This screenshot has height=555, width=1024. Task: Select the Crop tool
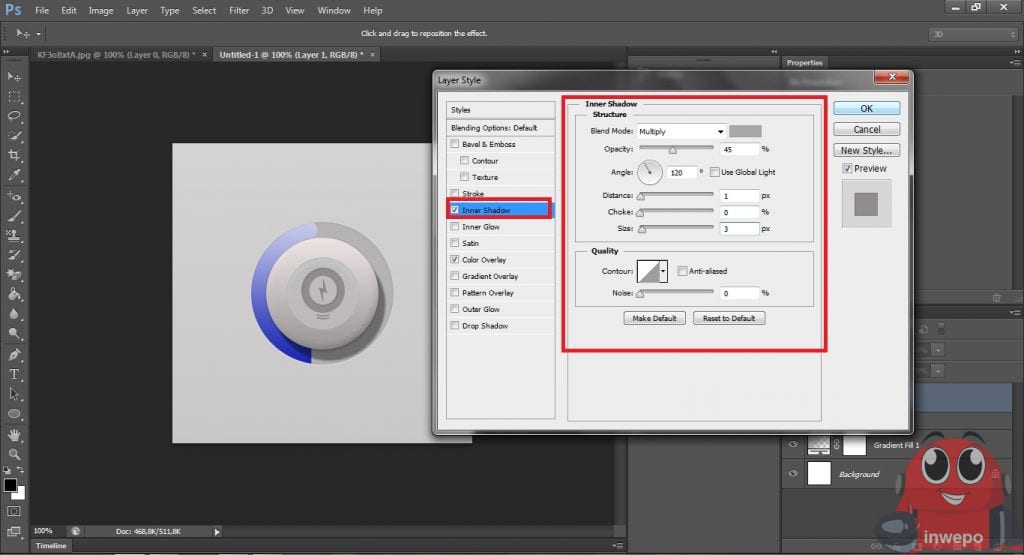pos(14,155)
